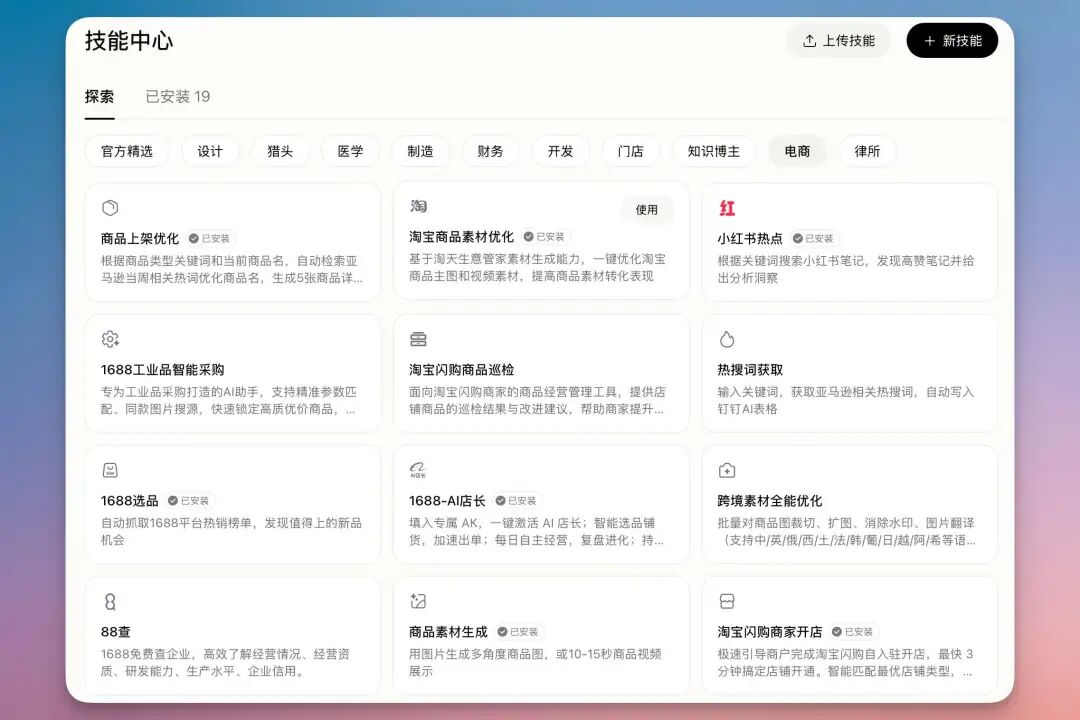Select the storefront icon on 淘宝闪购商品巡检
This screenshot has height=720, width=1080.
[419, 338]
